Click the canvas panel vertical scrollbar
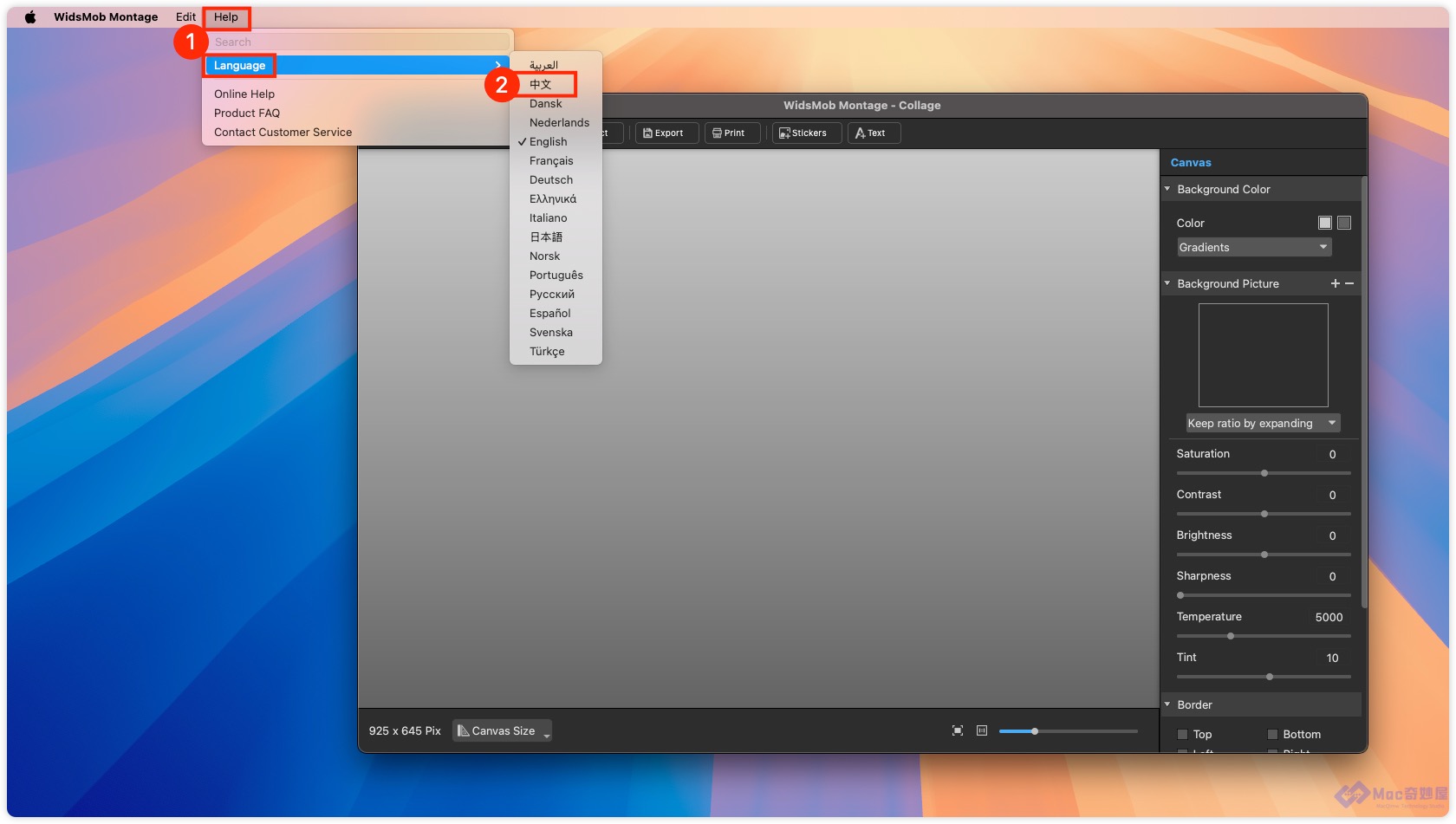Viewport: 1456px width, 824px height. [1364, 392]
